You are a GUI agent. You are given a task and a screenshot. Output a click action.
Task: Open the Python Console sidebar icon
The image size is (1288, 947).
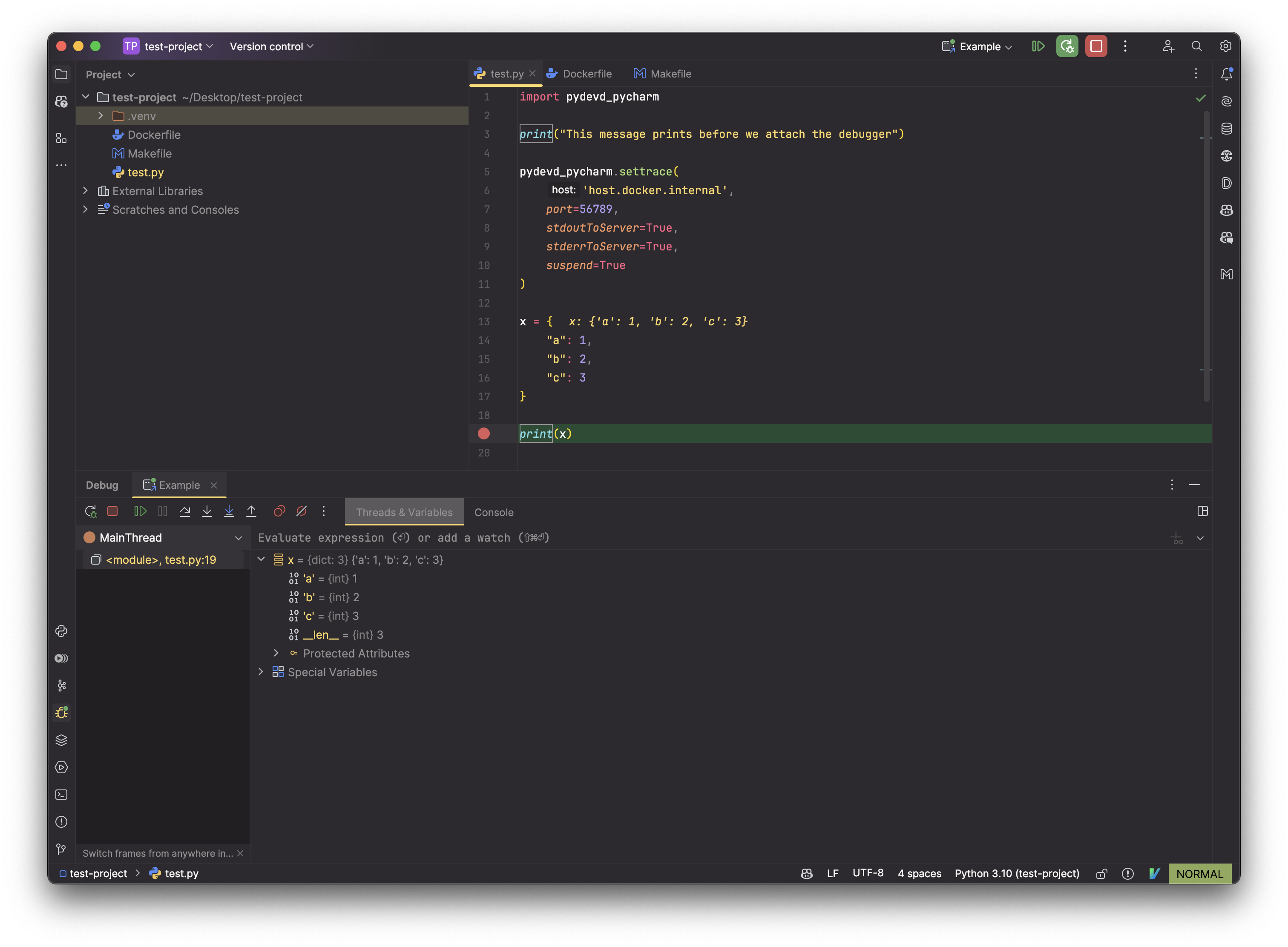(61, 631)
